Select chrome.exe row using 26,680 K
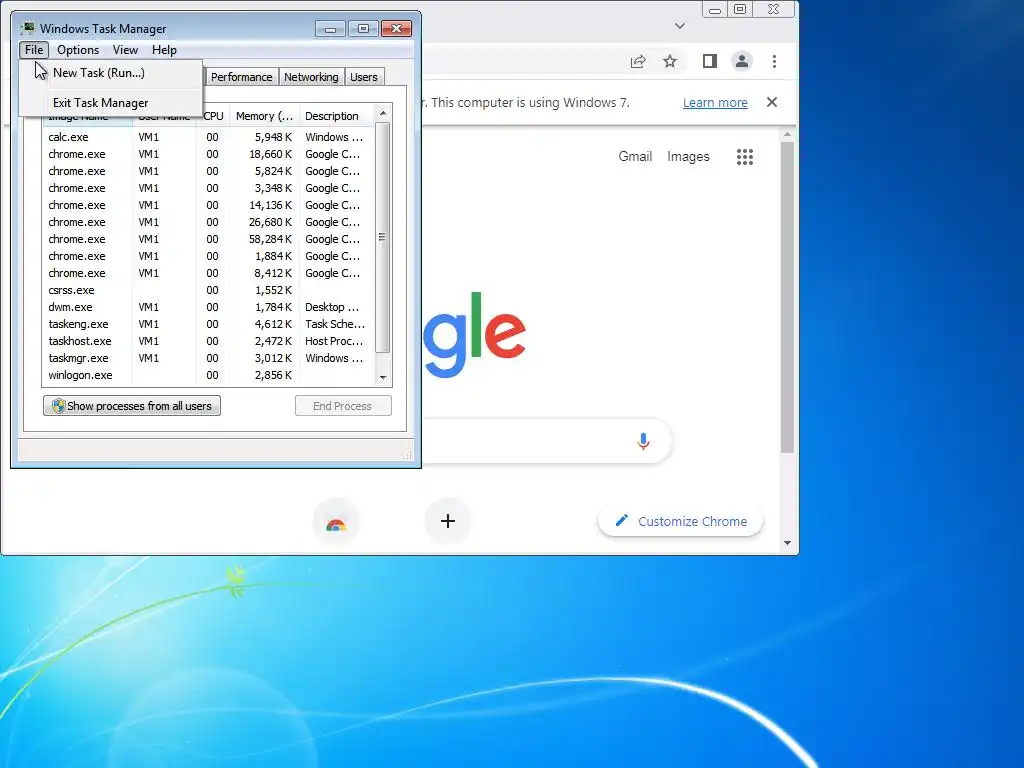This screenshot has height=768, width=1024. [x=209, y=222]
